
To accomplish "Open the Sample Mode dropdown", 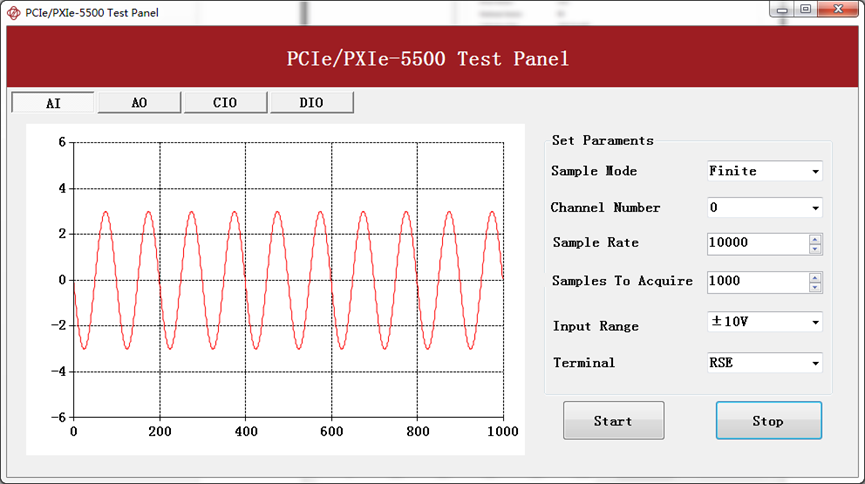I will pyautogui.click(x=765, y=171).
